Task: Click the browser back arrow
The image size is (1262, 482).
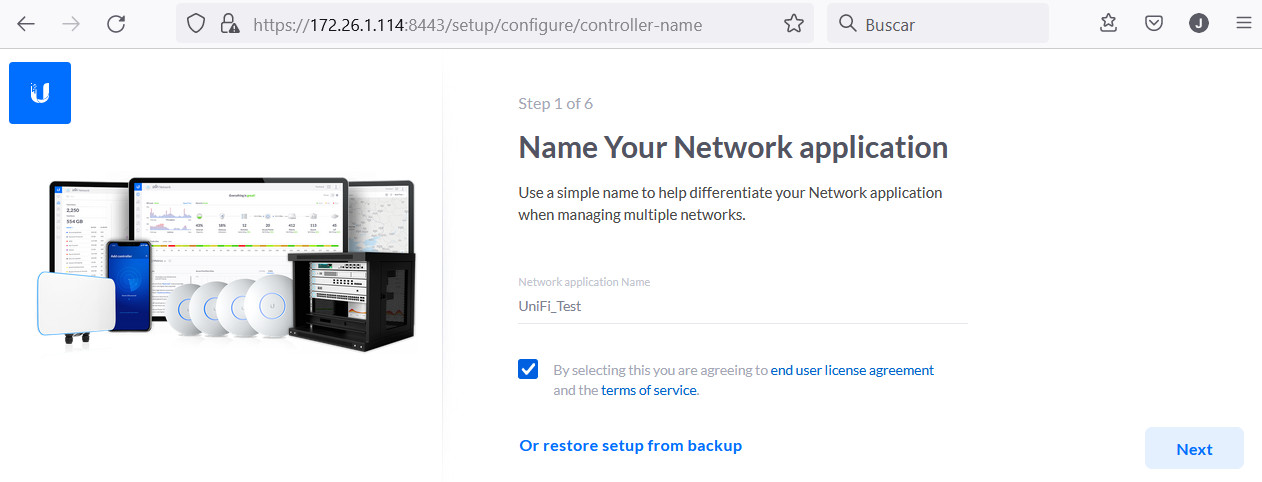Action: (26, 24)
